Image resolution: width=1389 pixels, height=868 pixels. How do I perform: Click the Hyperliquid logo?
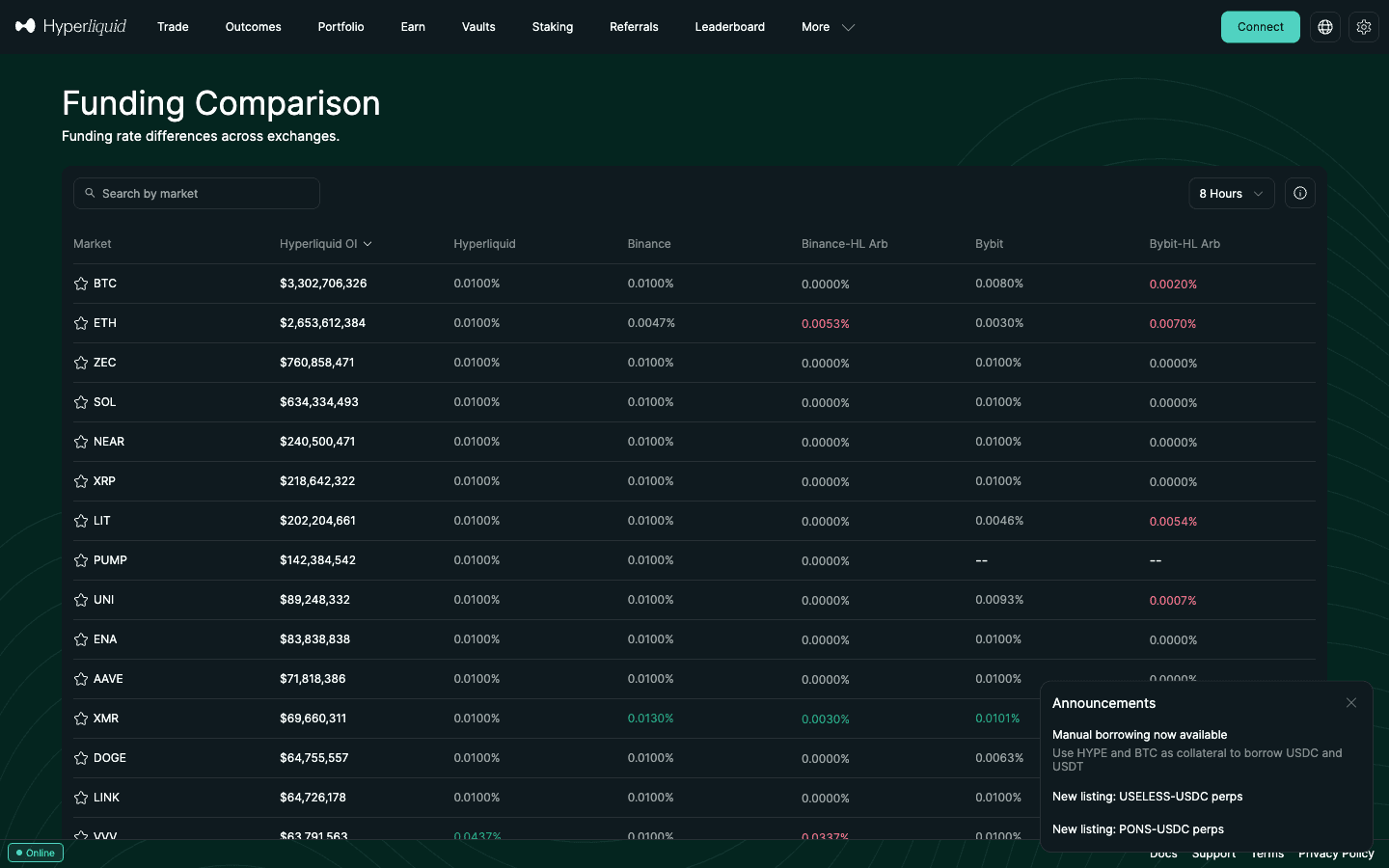[x=70, y=26]
